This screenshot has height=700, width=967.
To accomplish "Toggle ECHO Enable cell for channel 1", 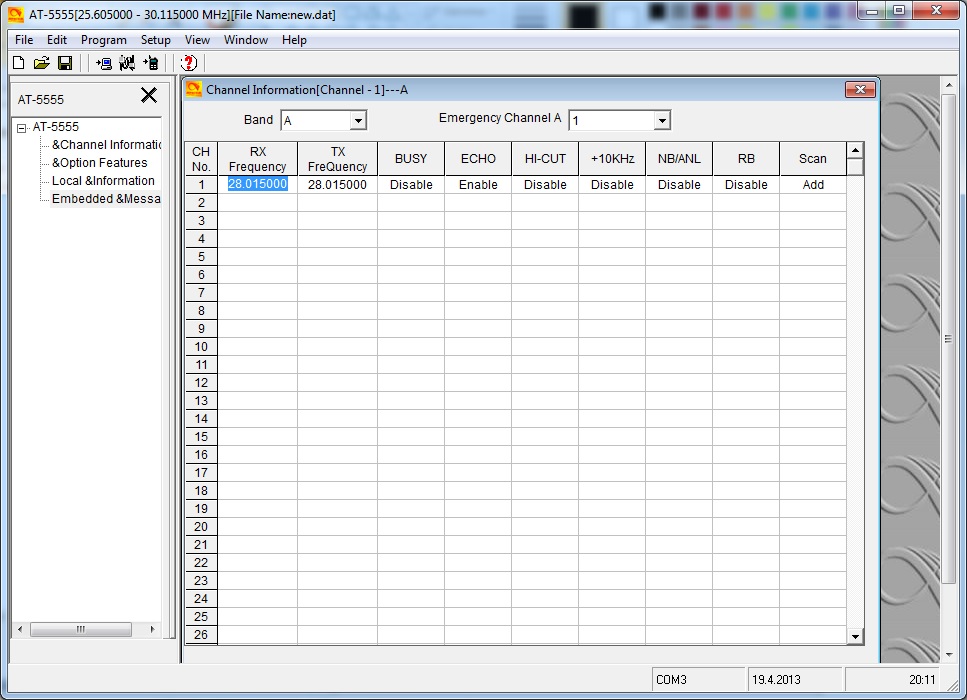I will pos(477,185).
